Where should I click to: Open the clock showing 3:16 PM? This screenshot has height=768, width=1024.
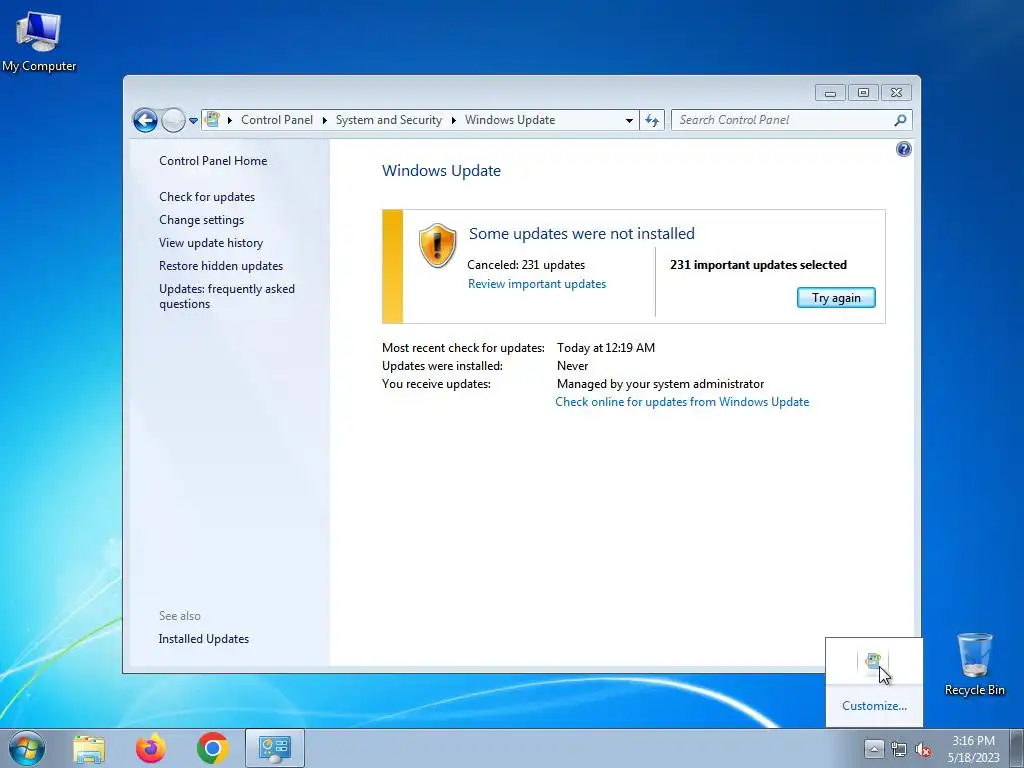click(973, 749)
